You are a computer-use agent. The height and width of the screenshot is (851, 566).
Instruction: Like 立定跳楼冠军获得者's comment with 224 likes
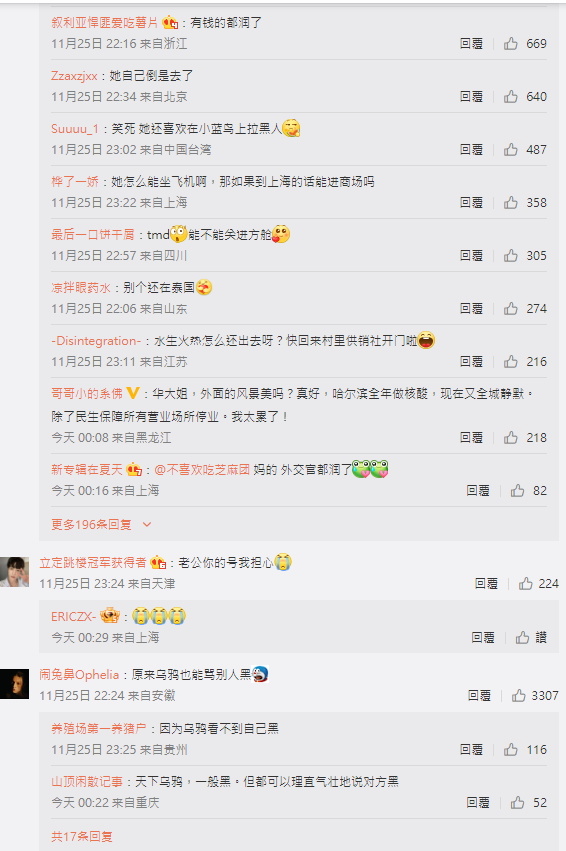525,583
